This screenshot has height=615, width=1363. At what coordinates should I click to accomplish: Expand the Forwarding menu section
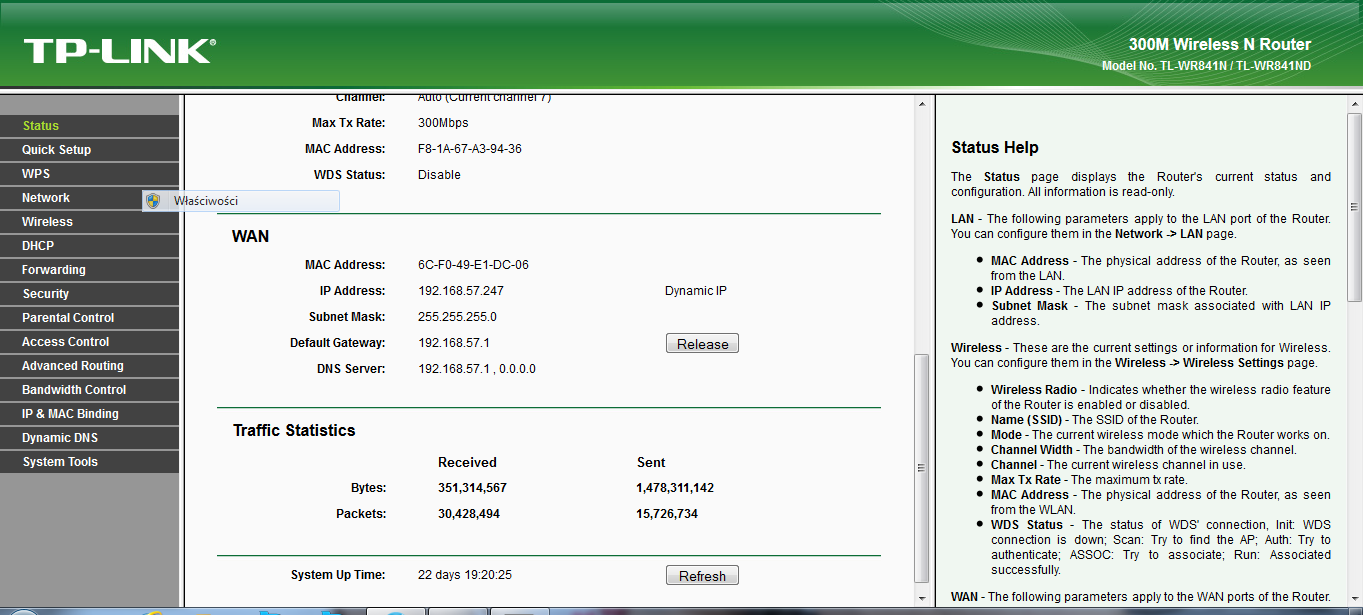(54, 270)
